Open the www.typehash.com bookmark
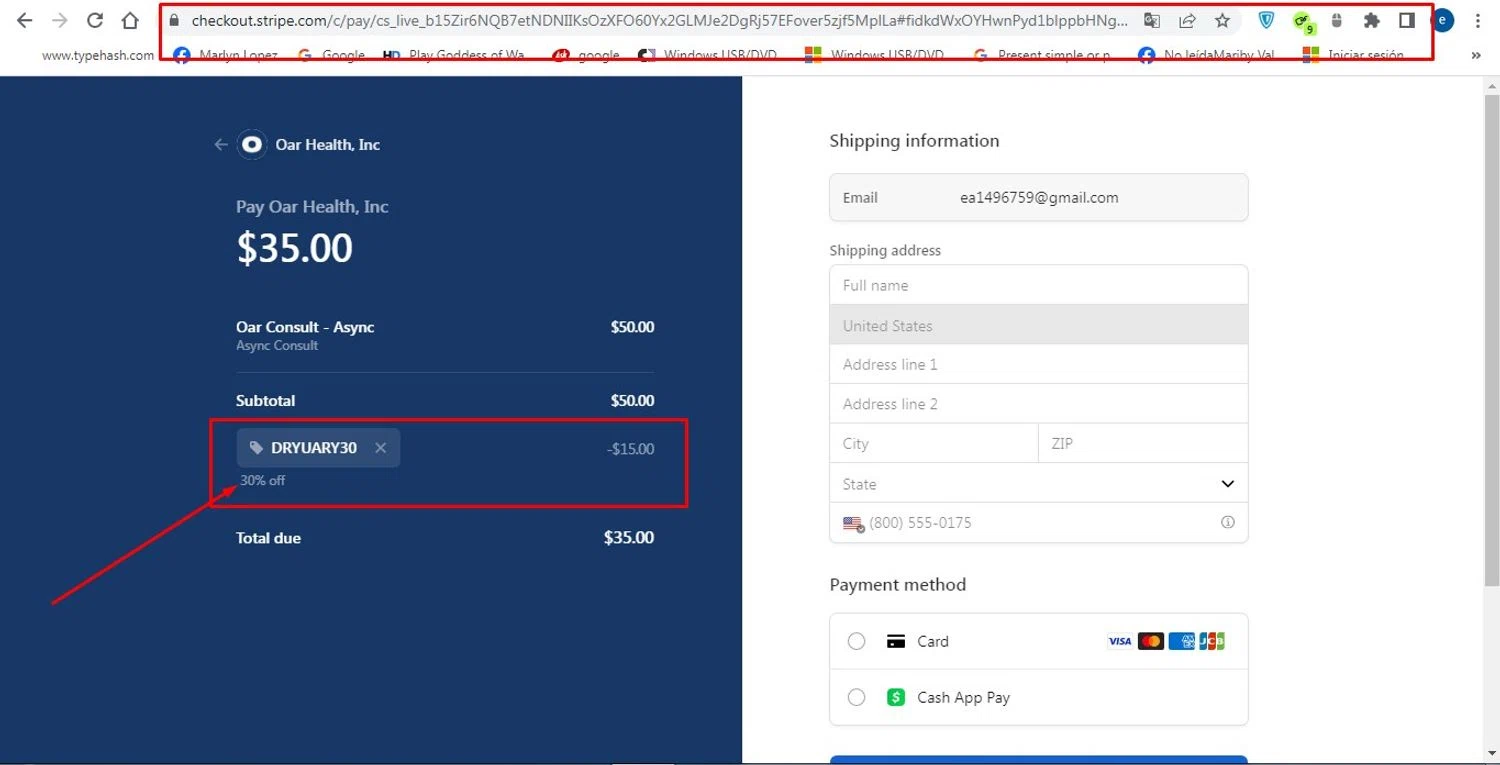Screen dimensions: 1500x765 98,56
